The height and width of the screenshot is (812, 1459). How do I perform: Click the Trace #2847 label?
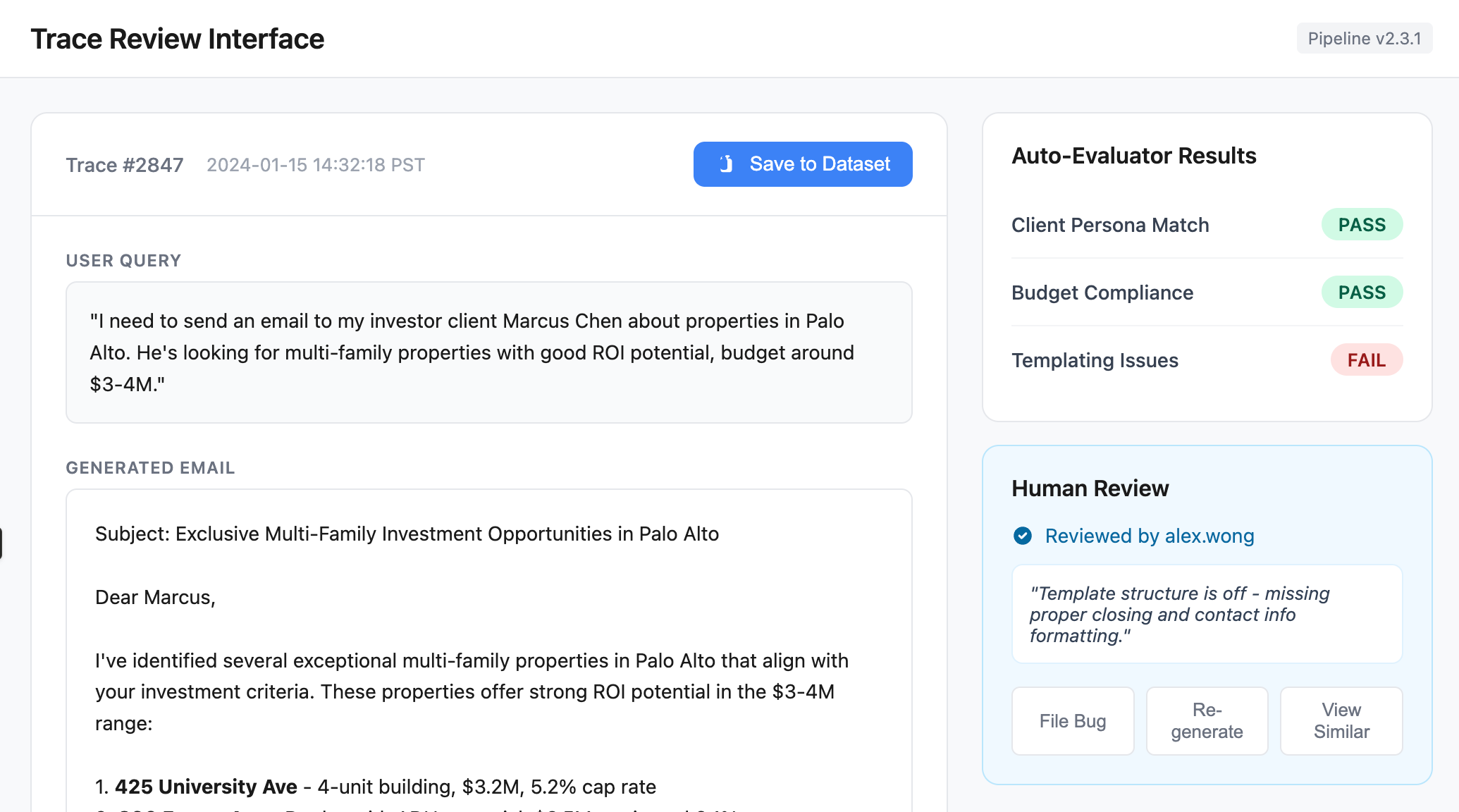pos(125,165)
